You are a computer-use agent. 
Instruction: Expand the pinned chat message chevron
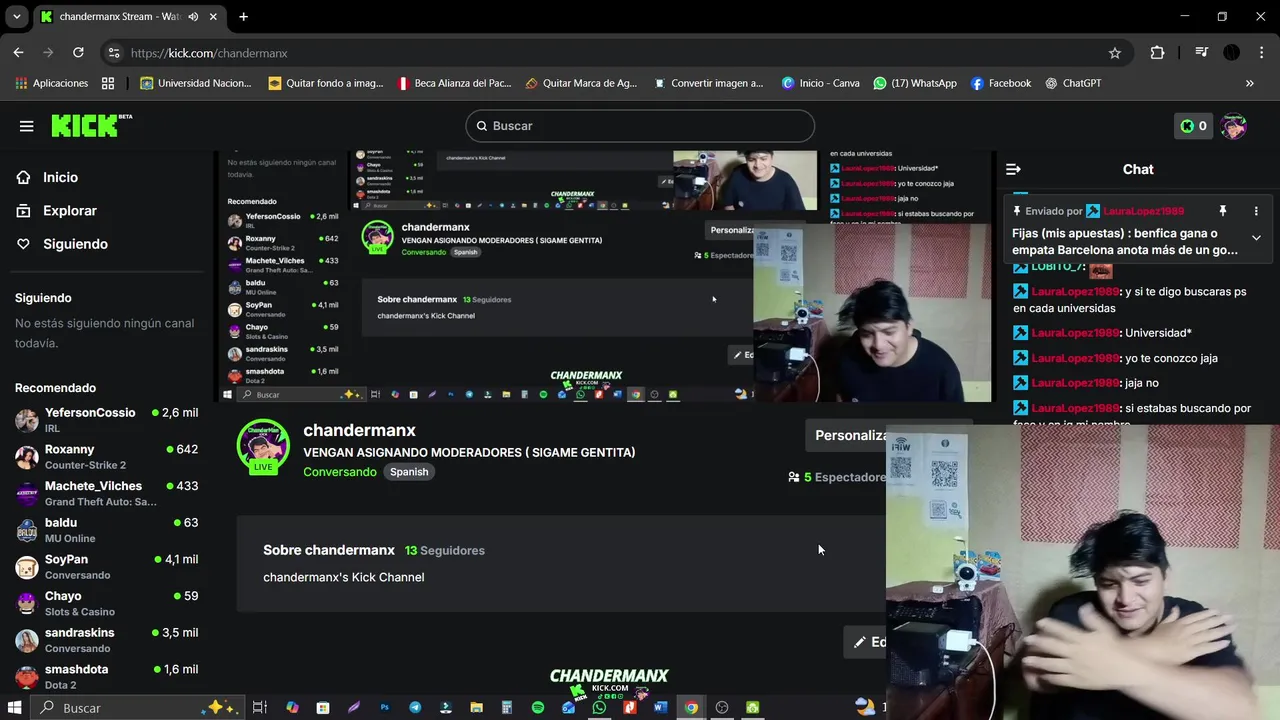tap(1256, 238)
